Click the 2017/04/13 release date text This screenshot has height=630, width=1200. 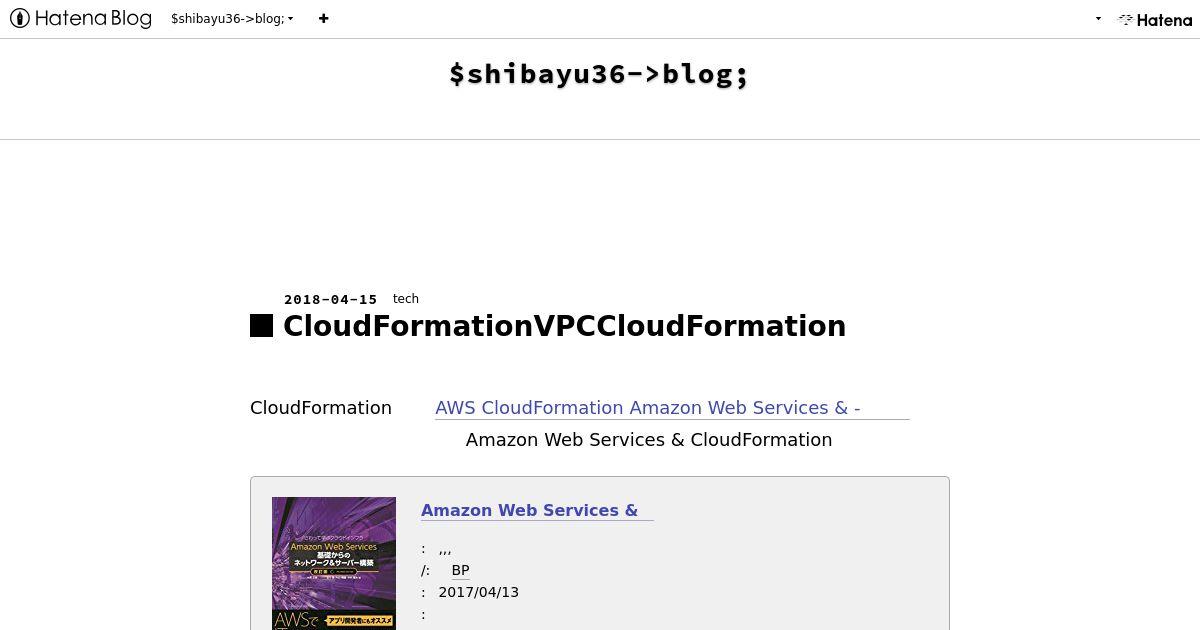click(479, 592)
